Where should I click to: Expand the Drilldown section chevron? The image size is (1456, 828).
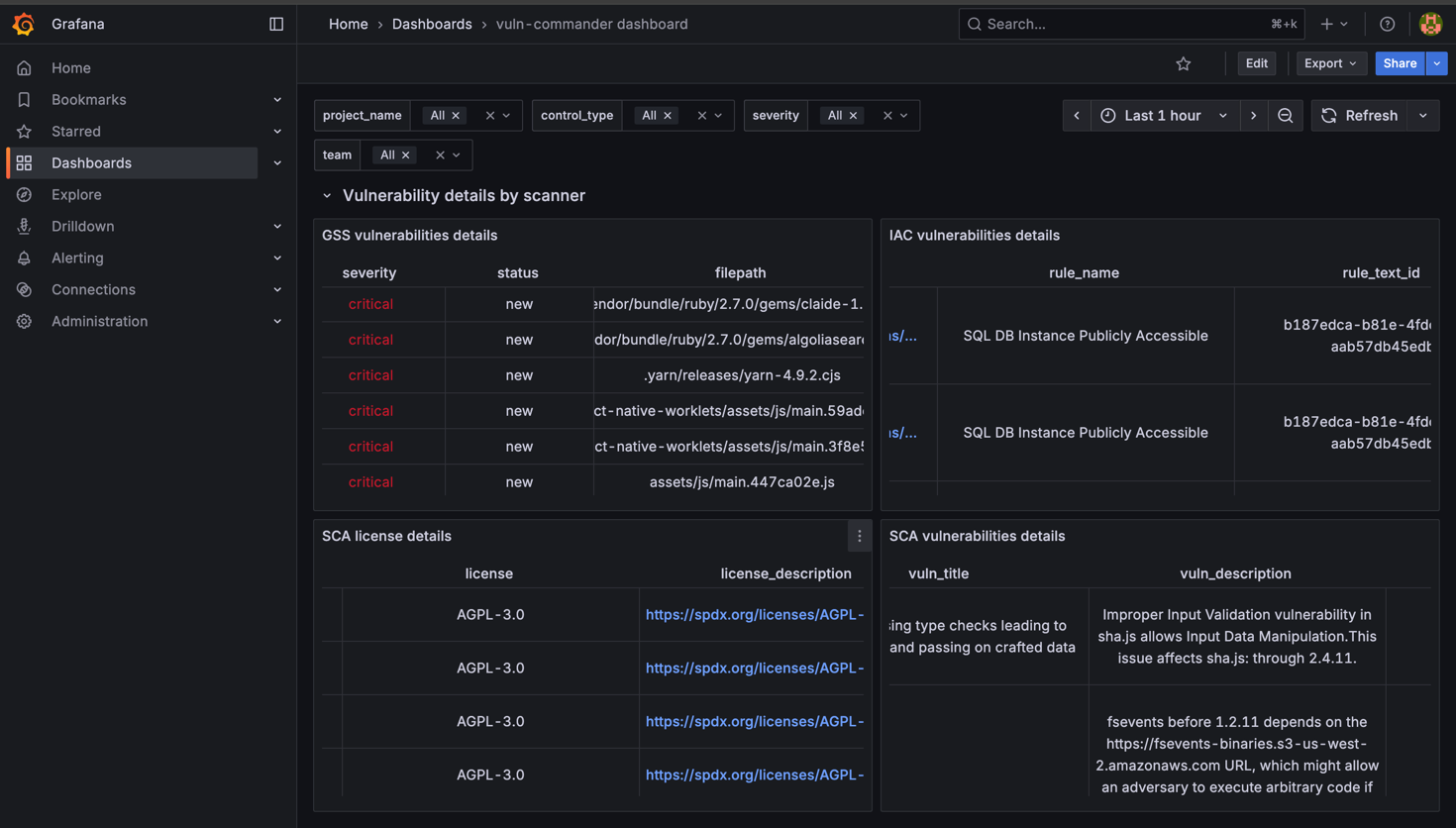pos(277,226)
